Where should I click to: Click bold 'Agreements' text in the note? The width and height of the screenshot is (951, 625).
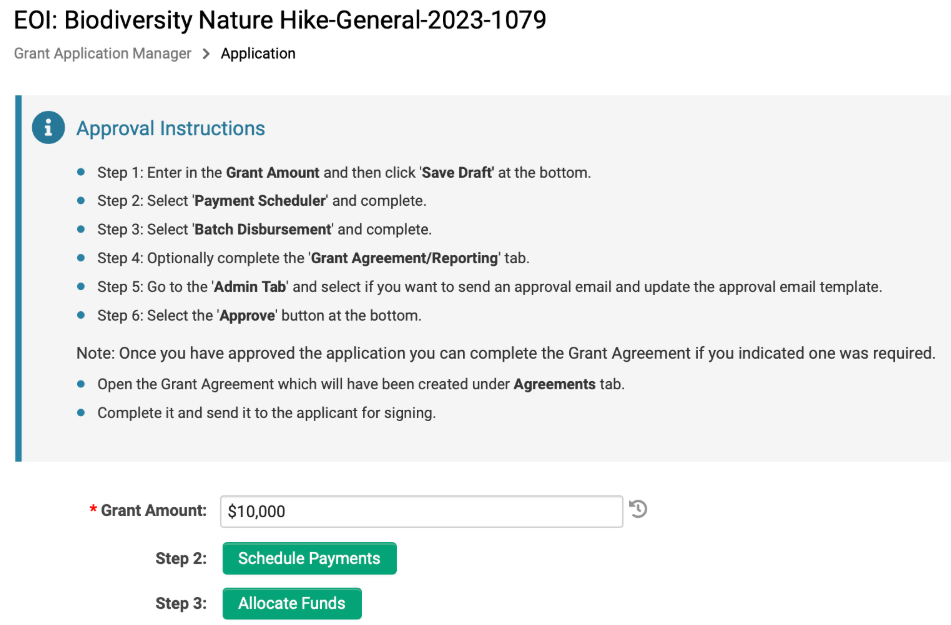[554, 385]
